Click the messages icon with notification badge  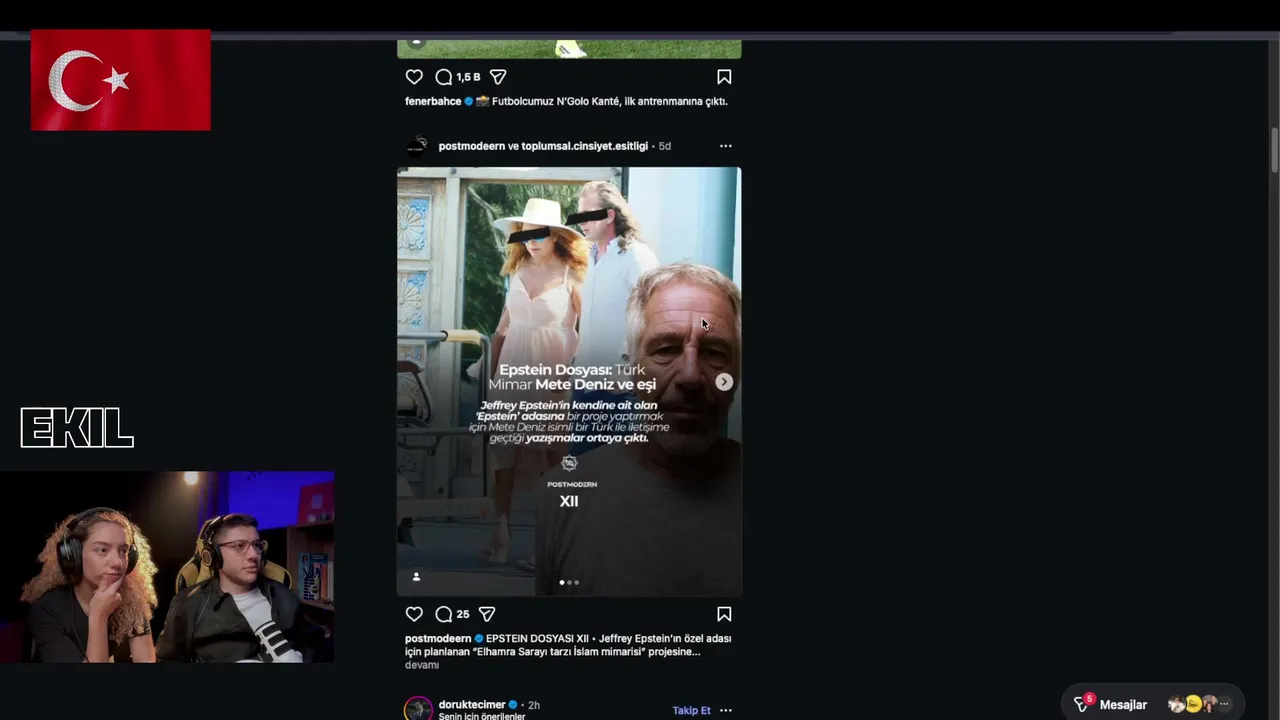[x=1083, y=704]
